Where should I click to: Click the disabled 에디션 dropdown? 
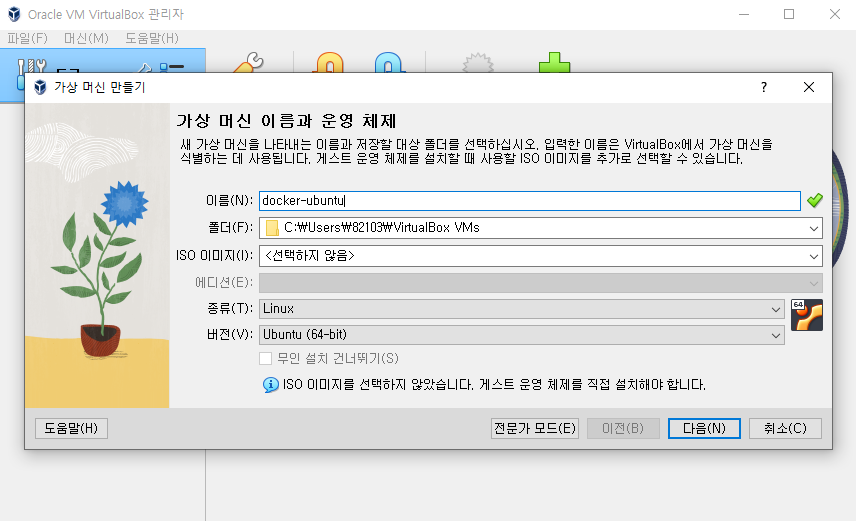point(540,283)
